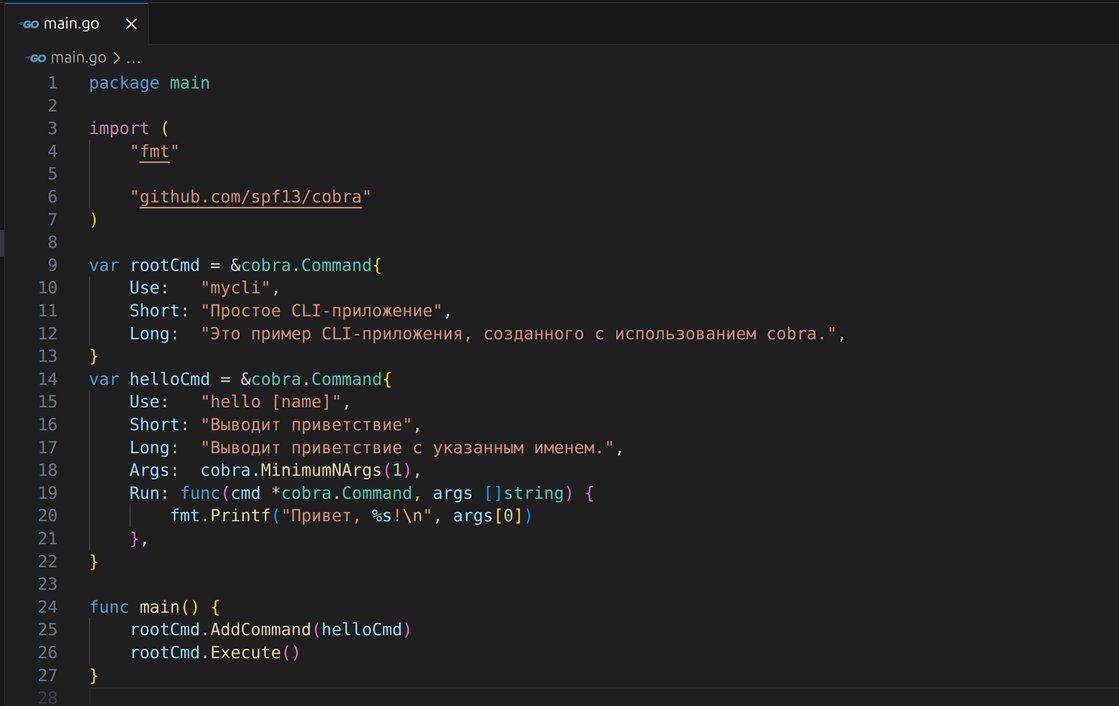
Task: Click line number 9 in the gutter
Action: (x=52, y=265)
